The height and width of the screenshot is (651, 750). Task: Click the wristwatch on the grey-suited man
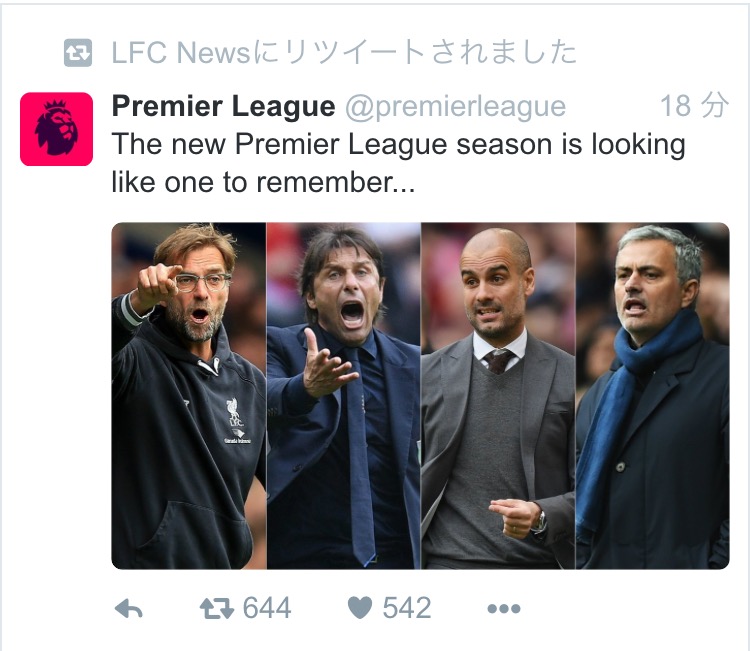[x=539, y=520]
